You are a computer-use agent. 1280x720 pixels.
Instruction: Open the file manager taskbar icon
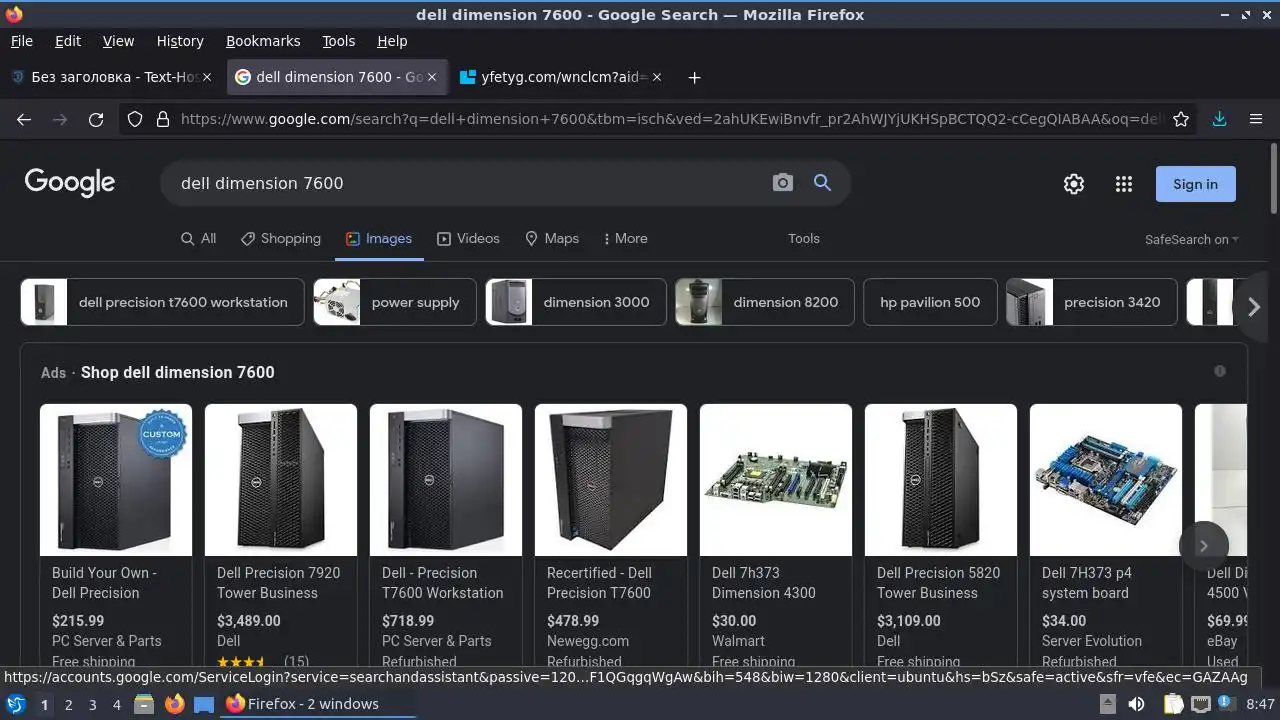(144, 704)
